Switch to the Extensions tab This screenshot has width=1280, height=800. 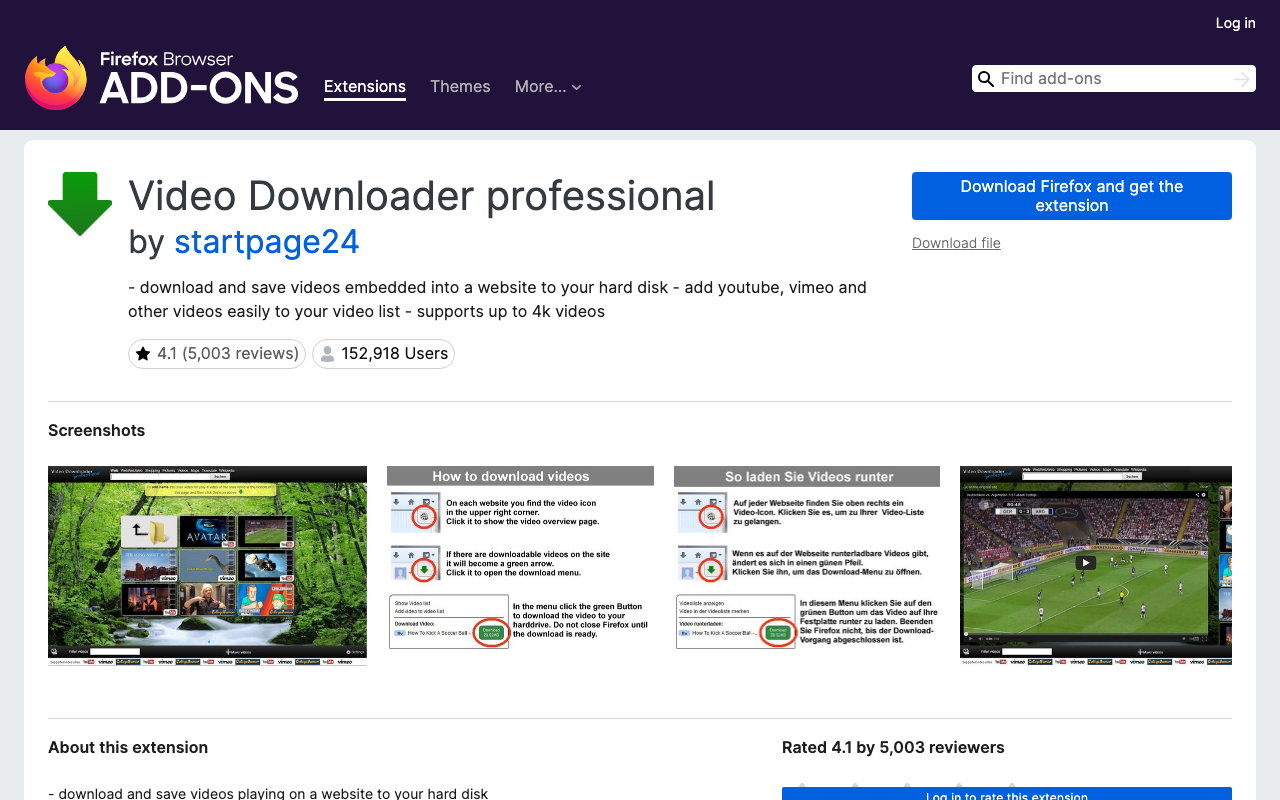[x=364, y=87]
